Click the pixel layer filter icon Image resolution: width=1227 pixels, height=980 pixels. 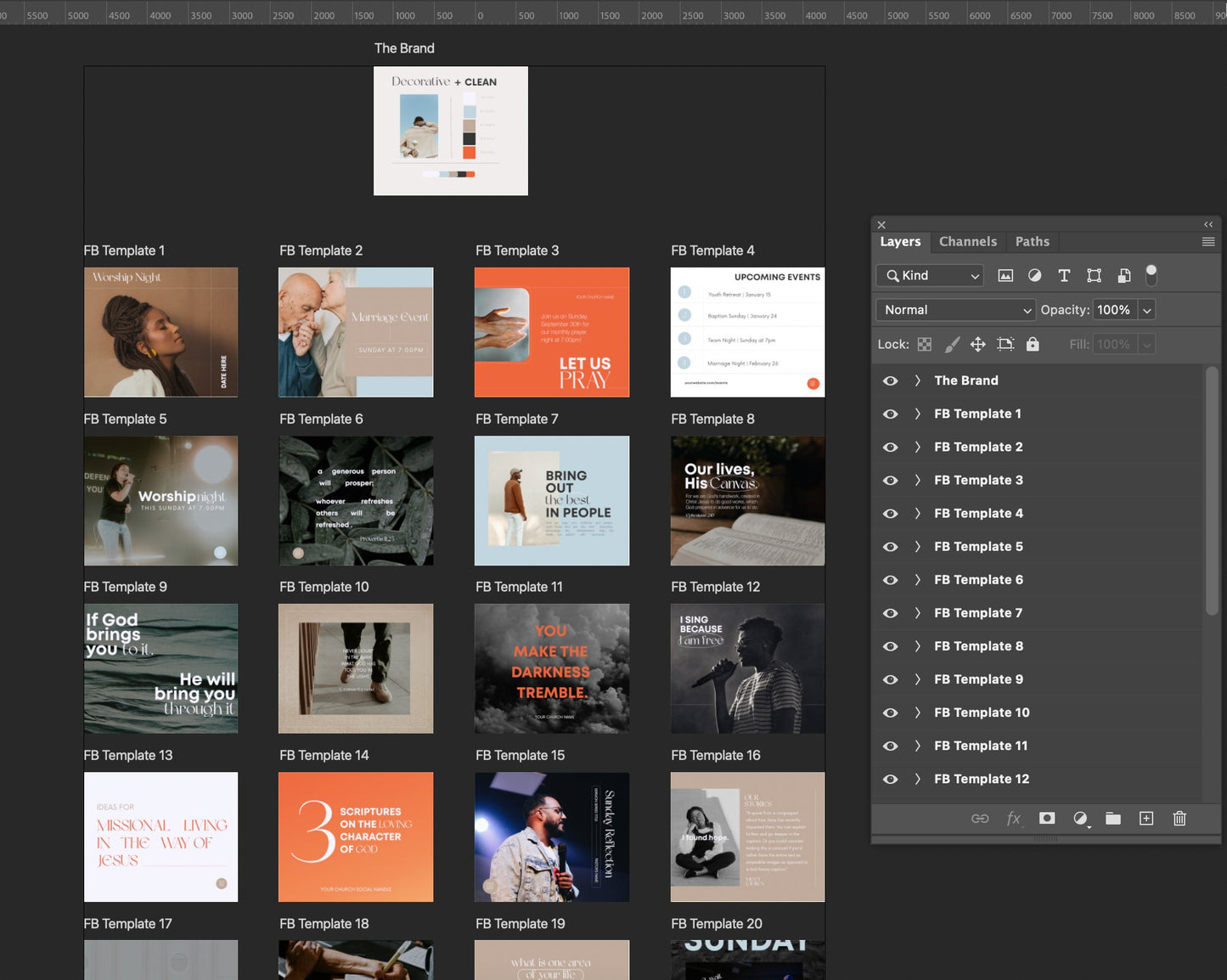coord(1005,275)
